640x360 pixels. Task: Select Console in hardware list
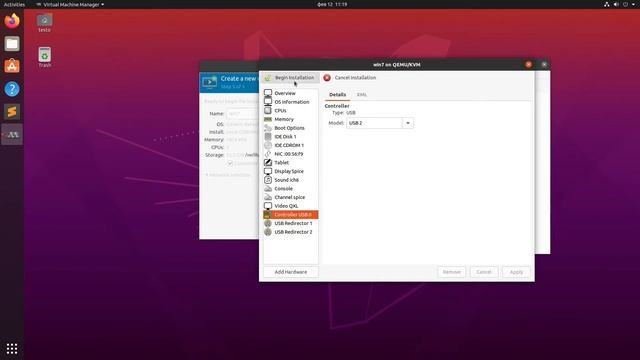[x=291, y=189]
